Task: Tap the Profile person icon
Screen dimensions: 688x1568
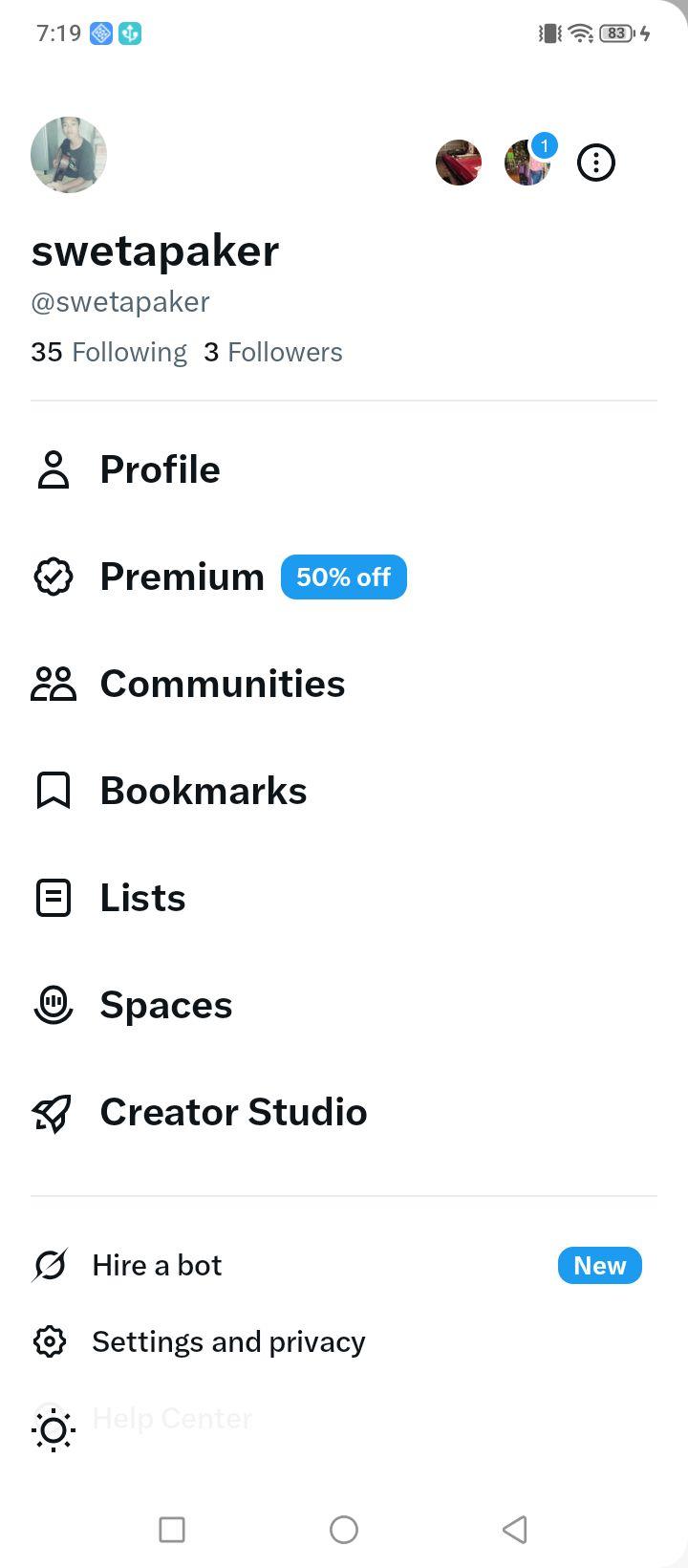Action: tap(54, 469)
